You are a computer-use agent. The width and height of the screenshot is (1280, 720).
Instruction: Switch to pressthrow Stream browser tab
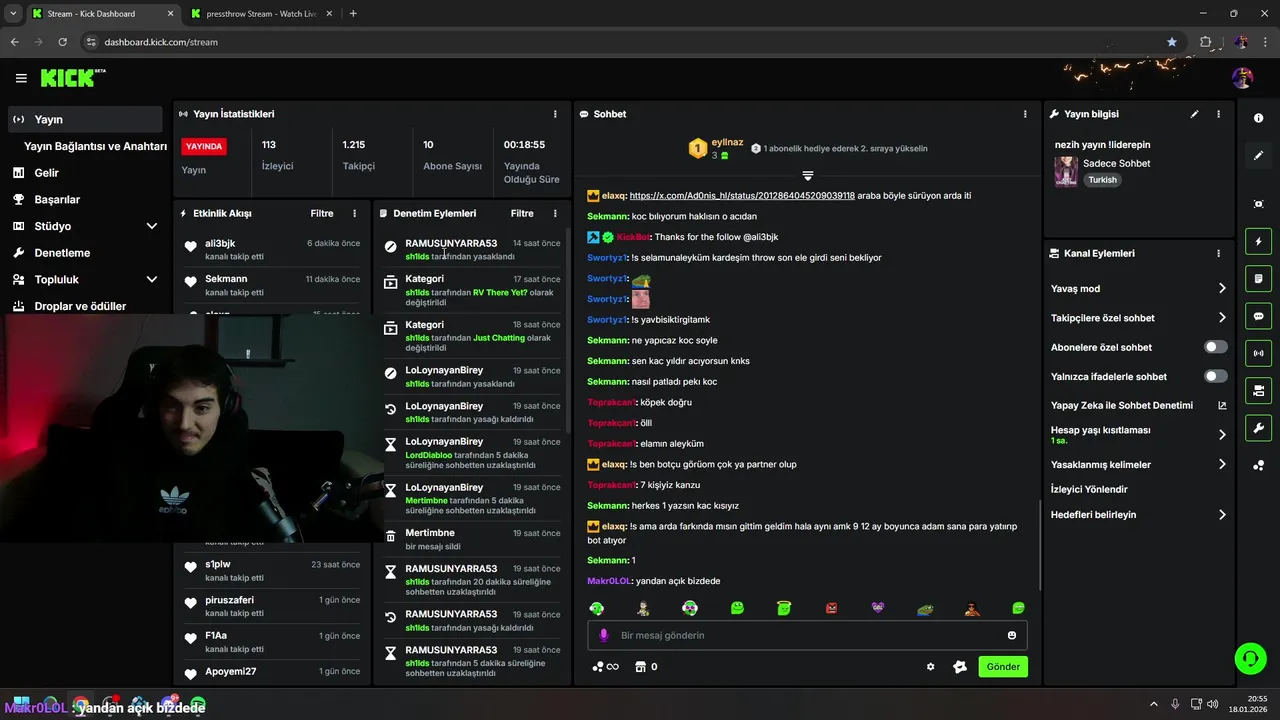click(x=261, y=14)
